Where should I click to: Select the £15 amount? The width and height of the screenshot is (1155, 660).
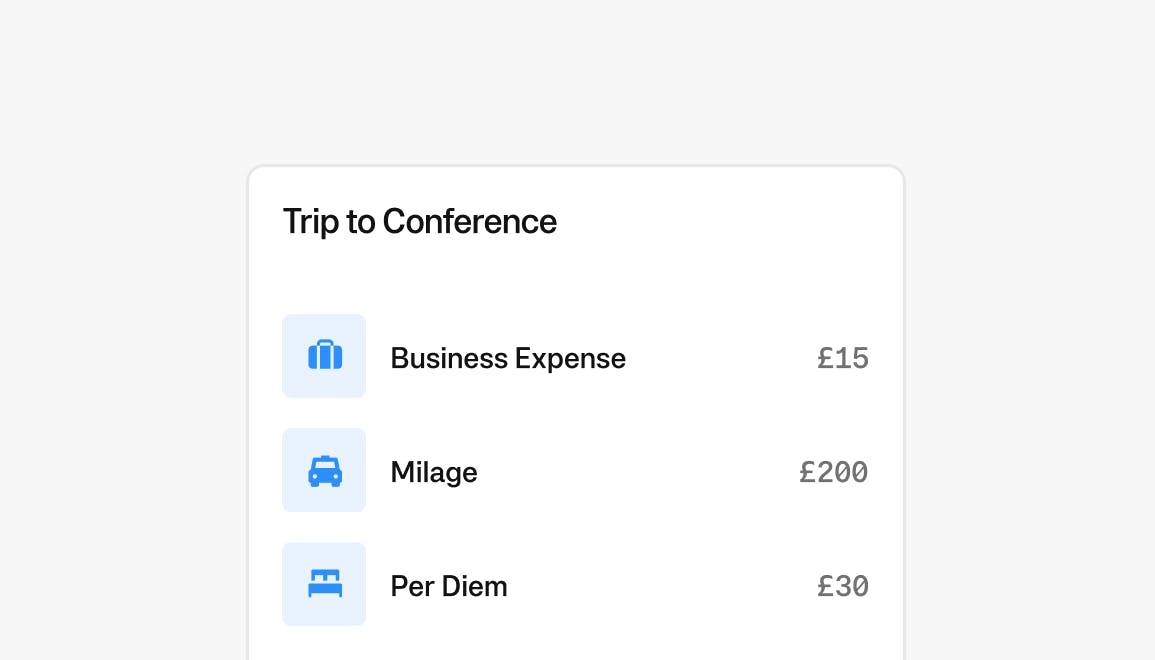pos(843,358)
